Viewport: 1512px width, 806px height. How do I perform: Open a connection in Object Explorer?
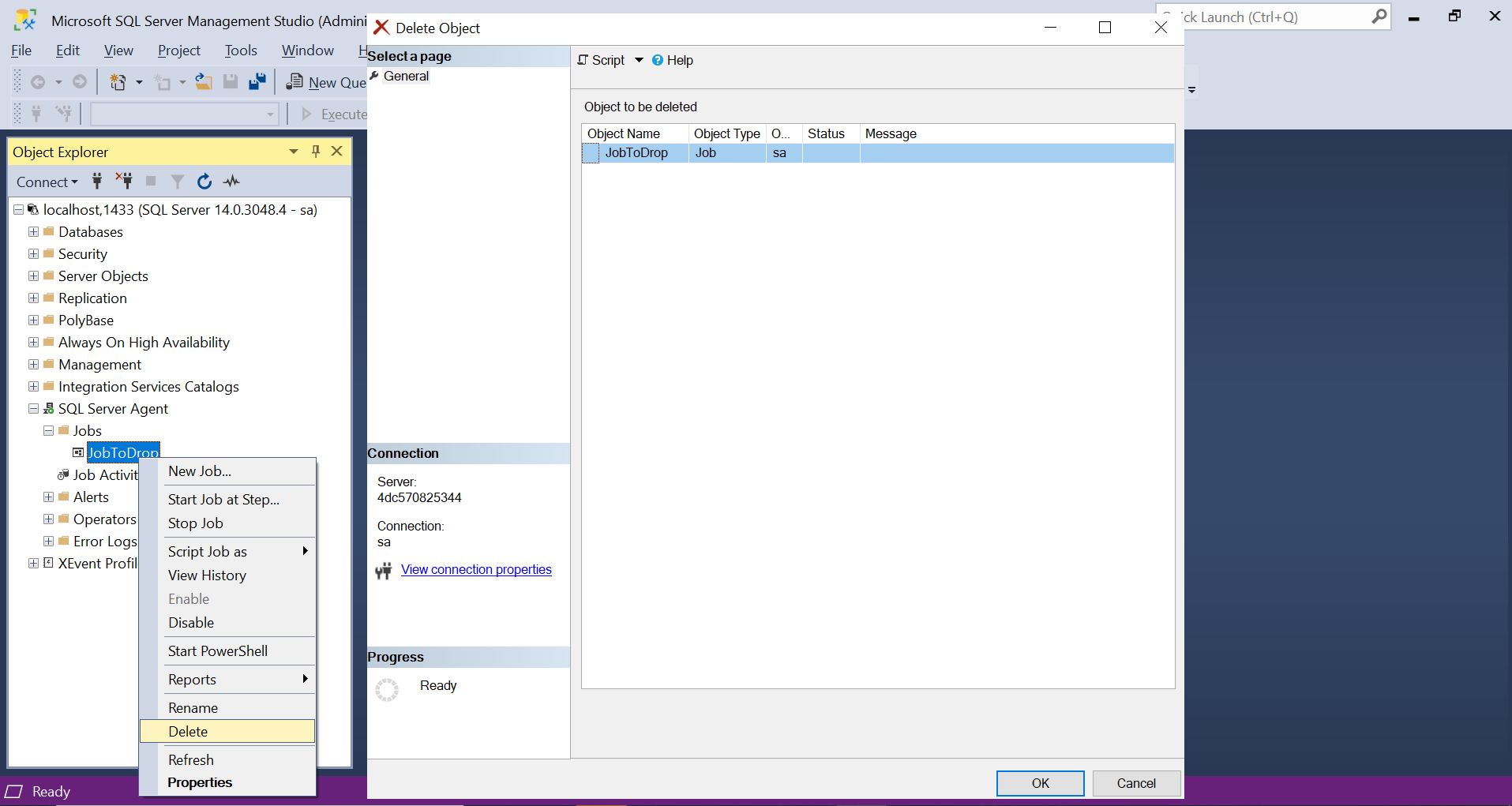[96, 182]
